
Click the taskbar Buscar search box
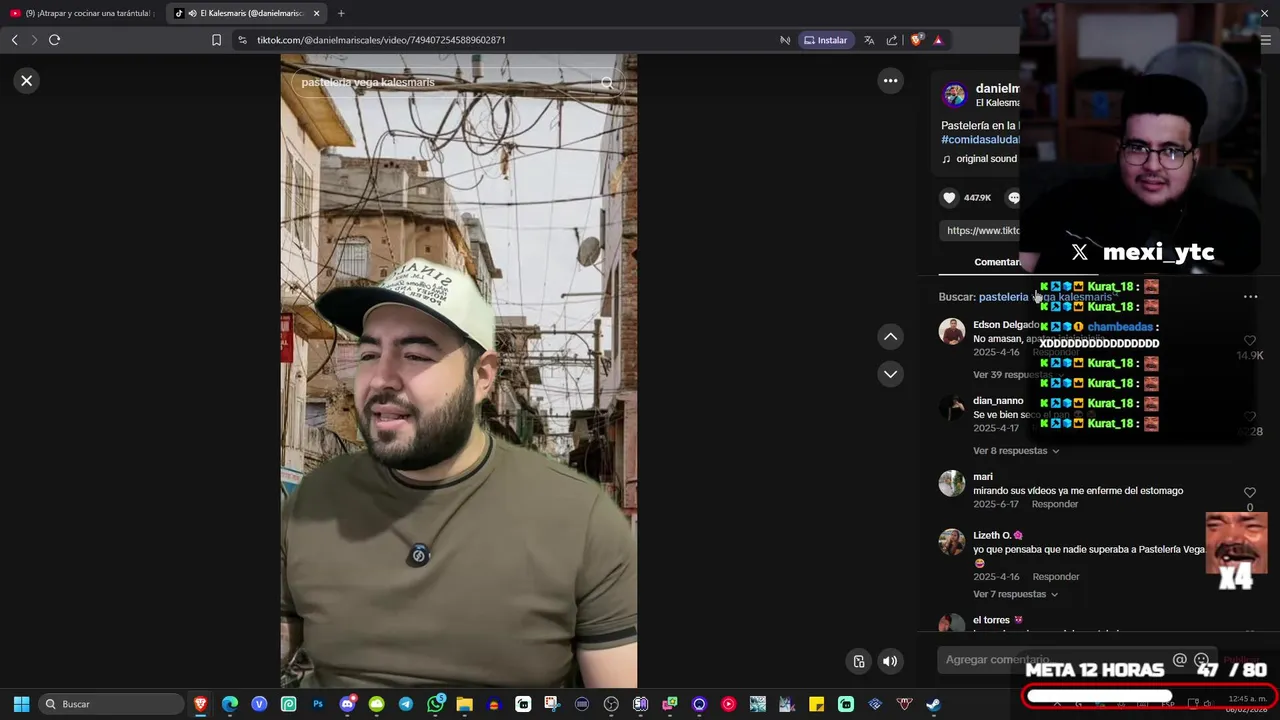(112, 704)
